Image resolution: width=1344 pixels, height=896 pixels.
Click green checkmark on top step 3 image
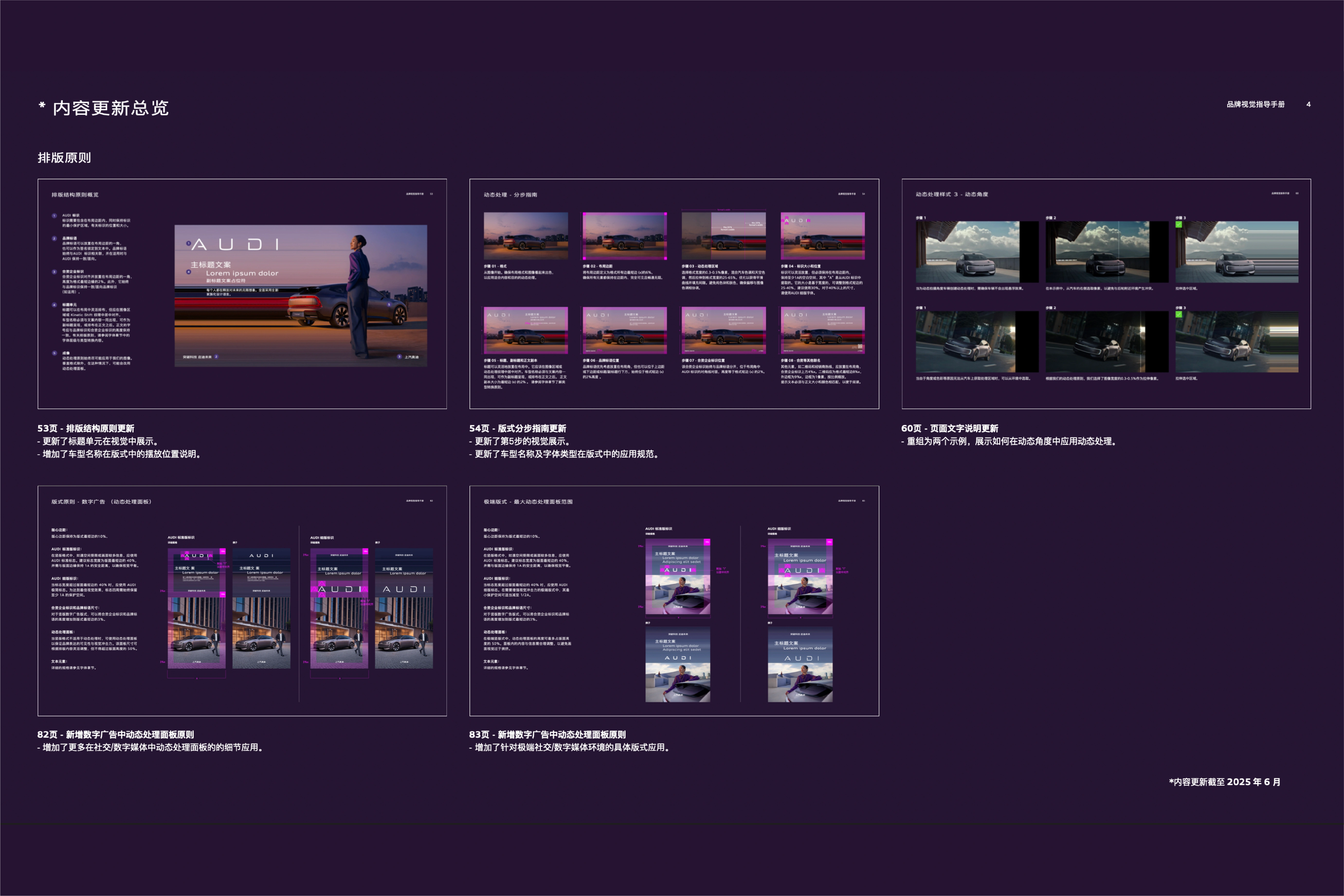[x=1178, y=224]
